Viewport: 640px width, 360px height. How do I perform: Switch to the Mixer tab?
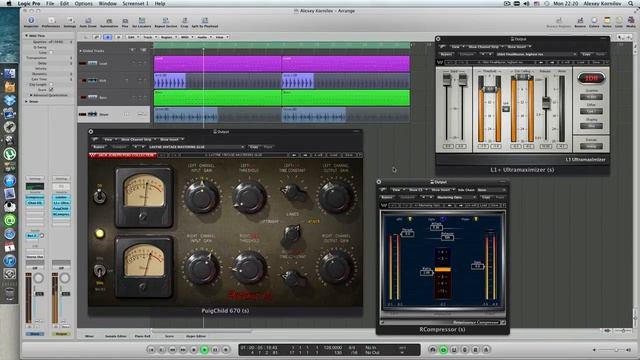89,336
